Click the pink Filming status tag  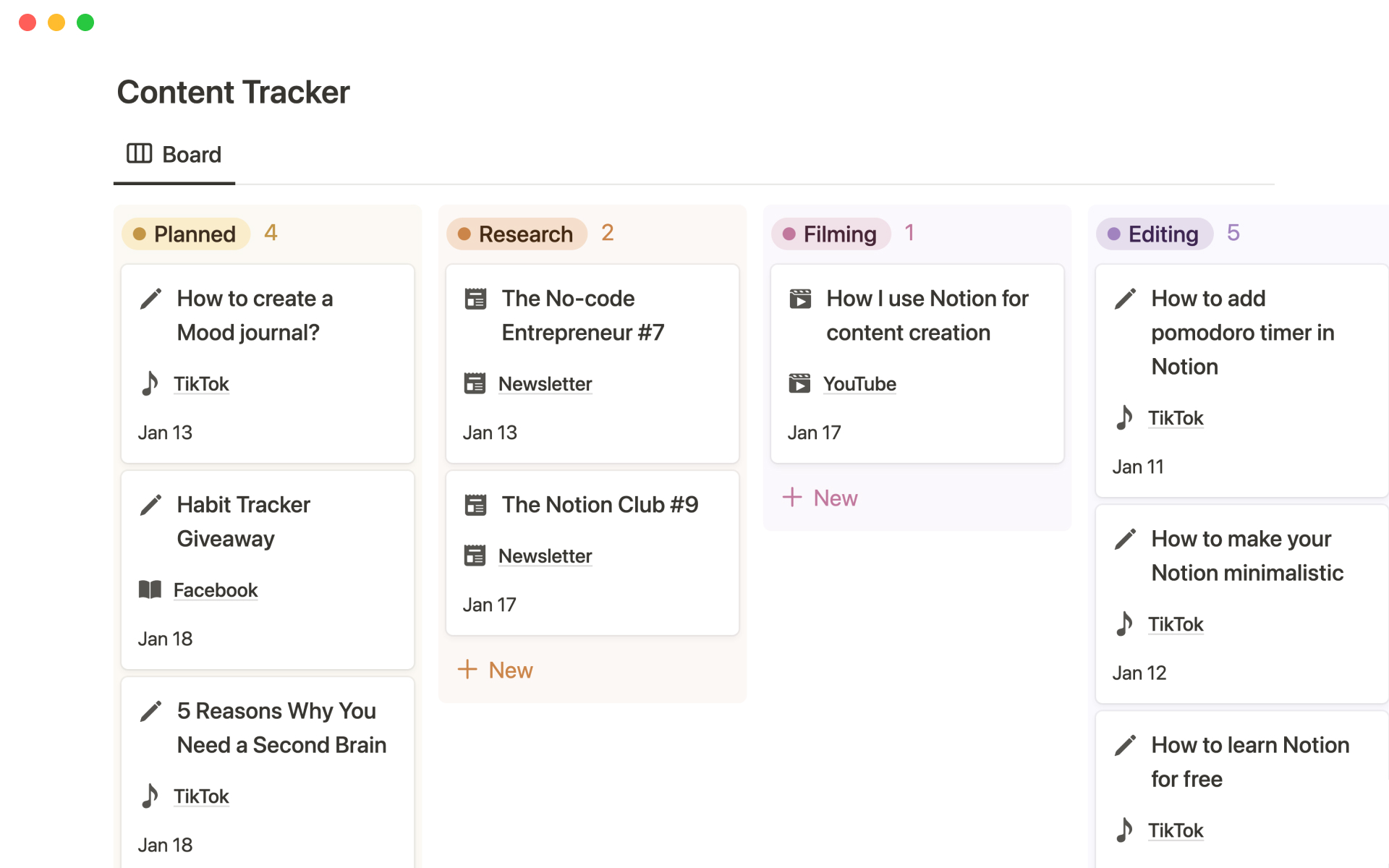click(831, 234)
